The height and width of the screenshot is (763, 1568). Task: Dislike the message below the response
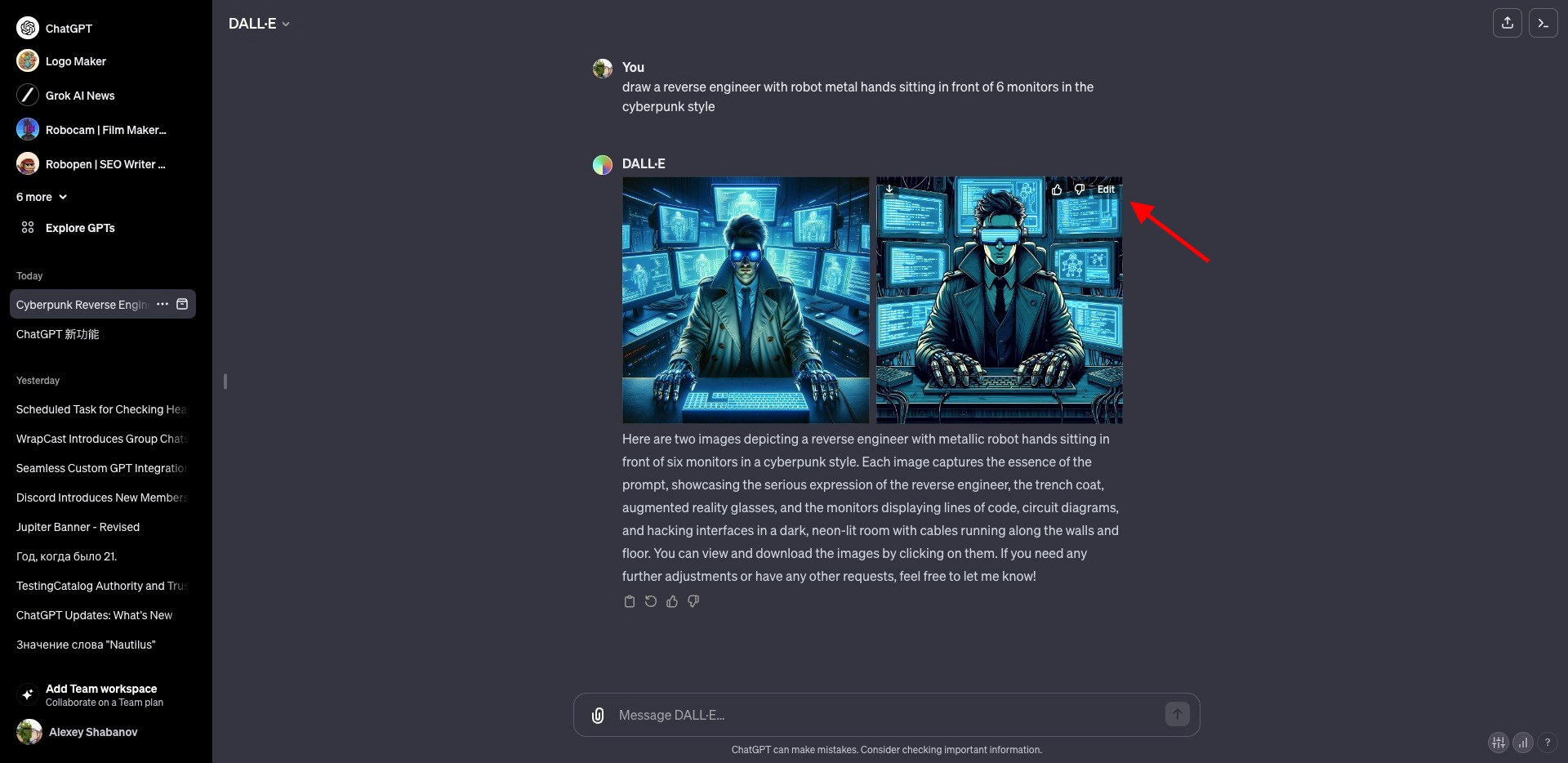(x=693, y=601)
